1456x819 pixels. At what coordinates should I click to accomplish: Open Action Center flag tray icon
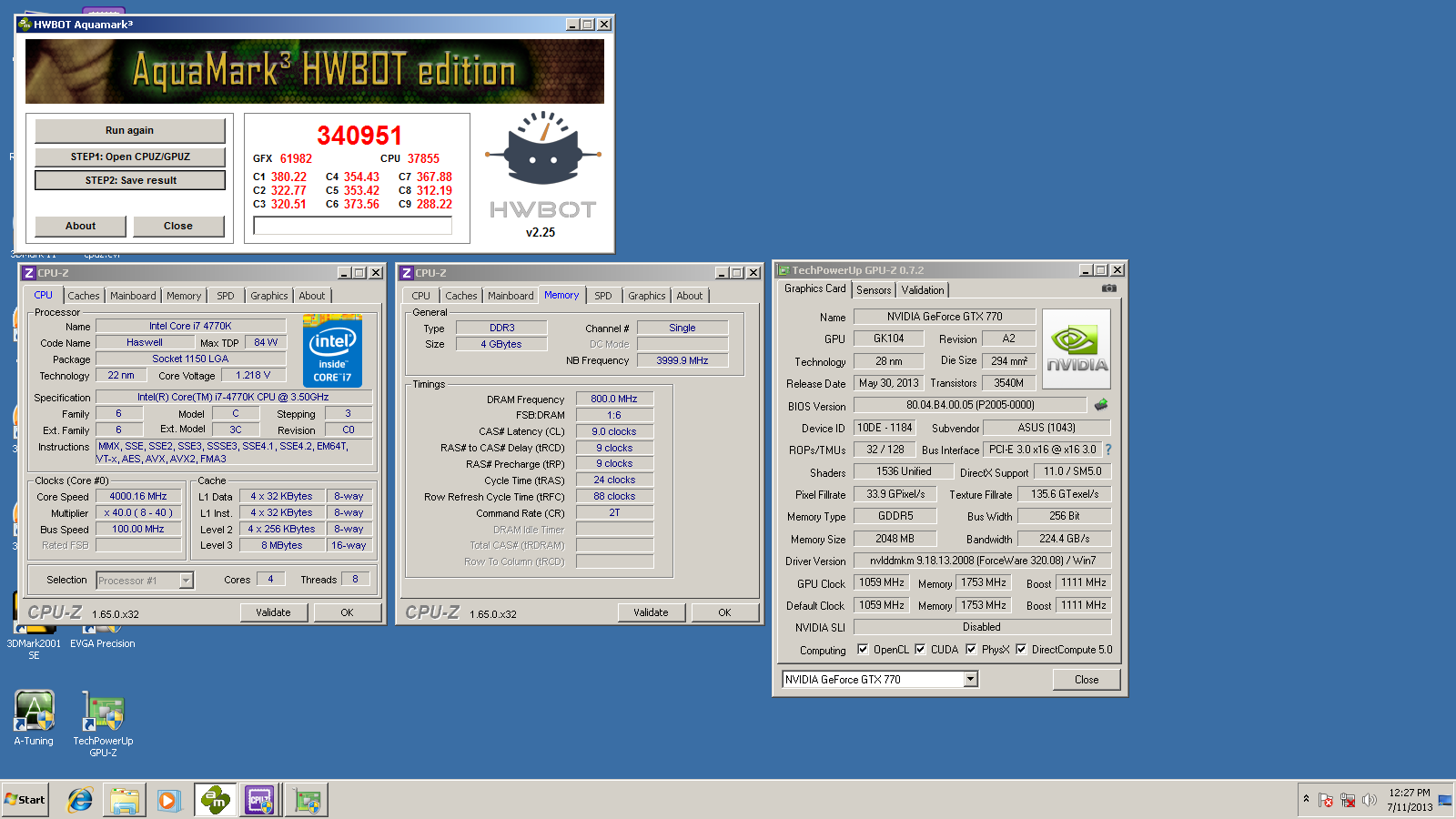pos(1326,800)
